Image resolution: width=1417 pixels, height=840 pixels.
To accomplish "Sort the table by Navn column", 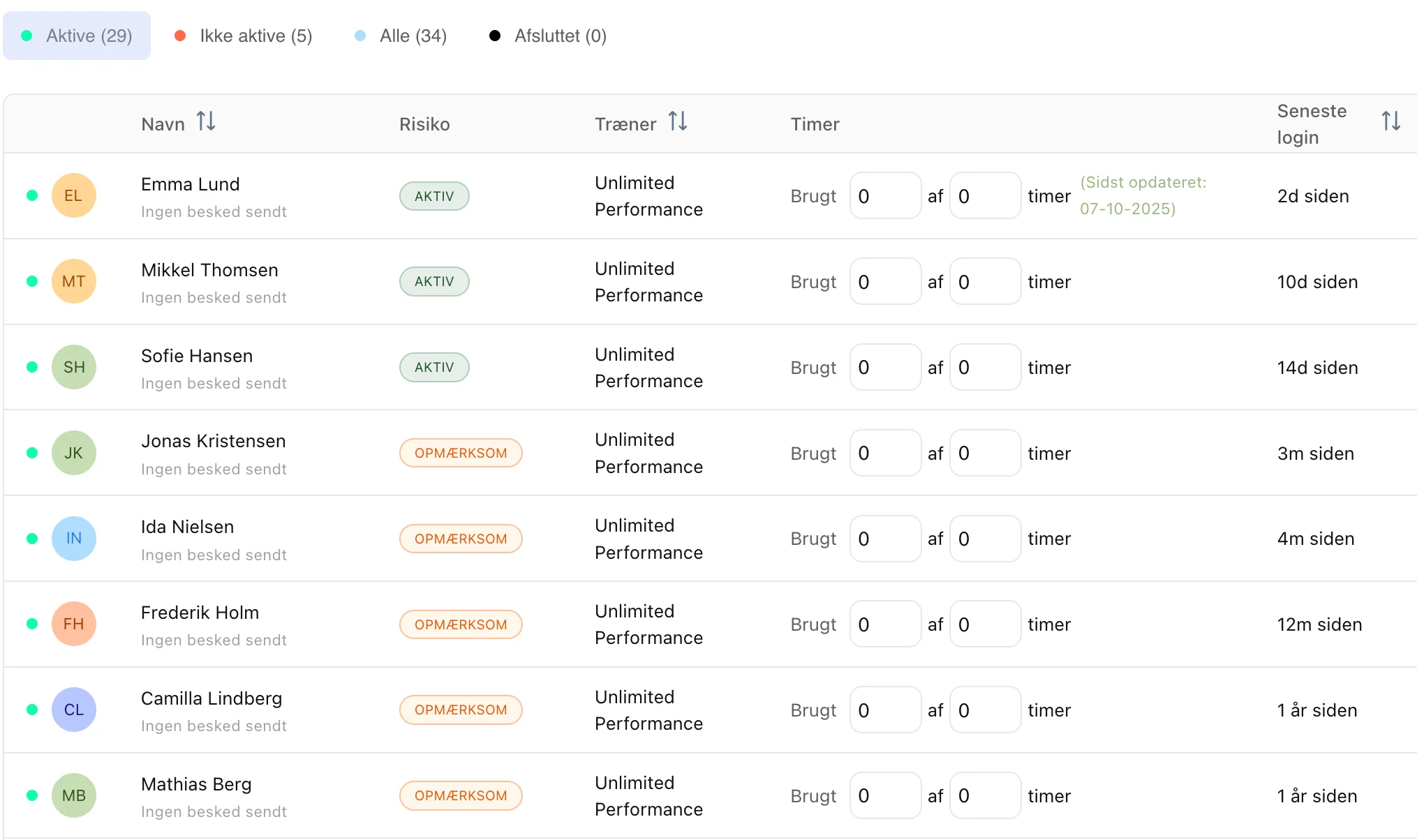I will point(206,122).
